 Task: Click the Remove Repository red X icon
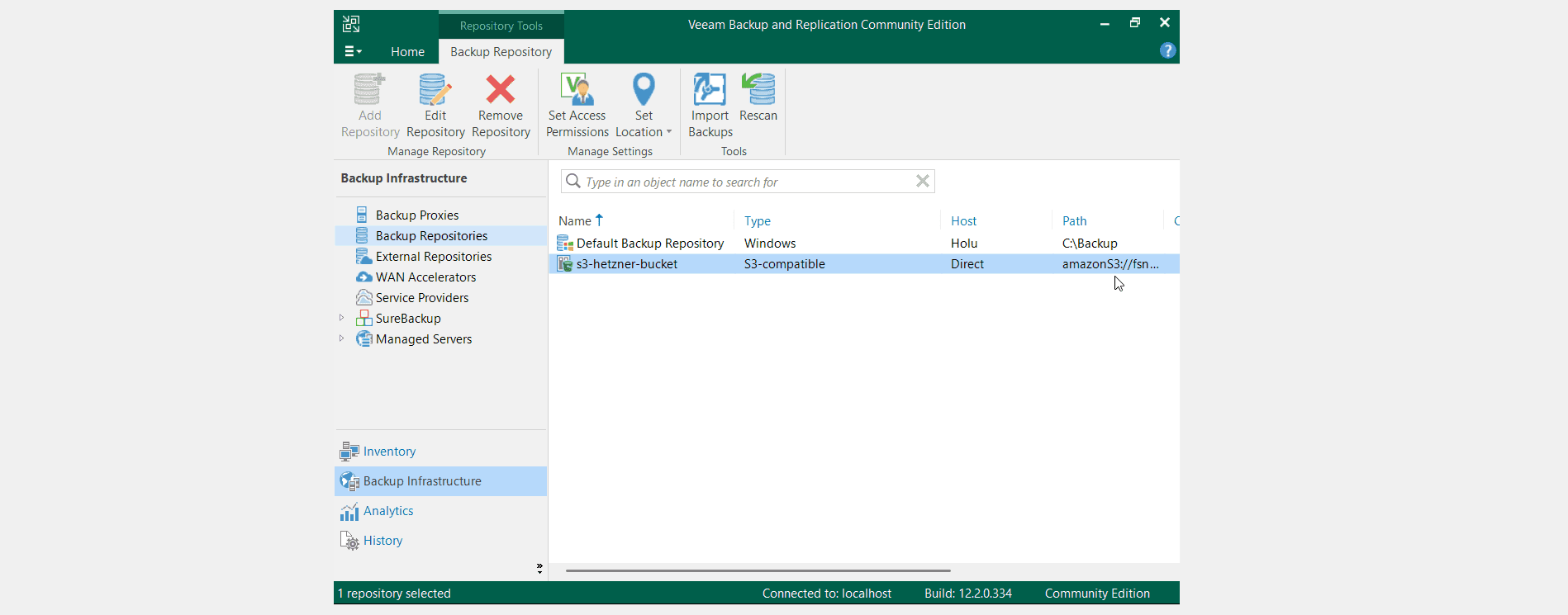(501, 89)
